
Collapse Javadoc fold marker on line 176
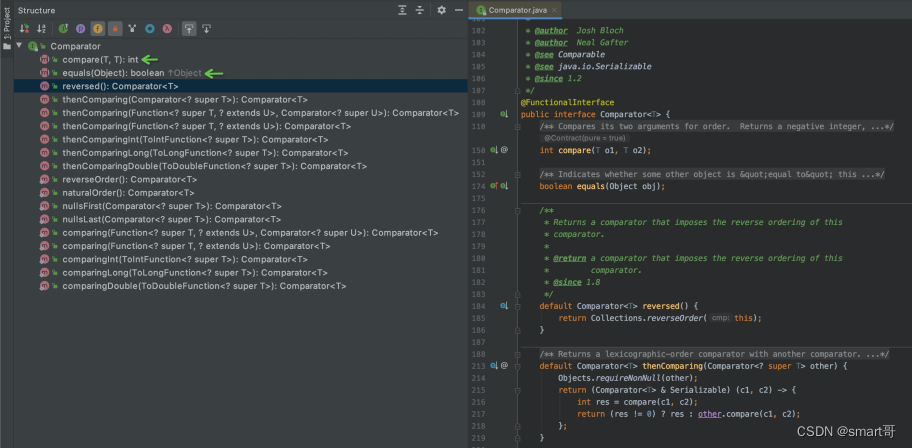click(517, 211)
